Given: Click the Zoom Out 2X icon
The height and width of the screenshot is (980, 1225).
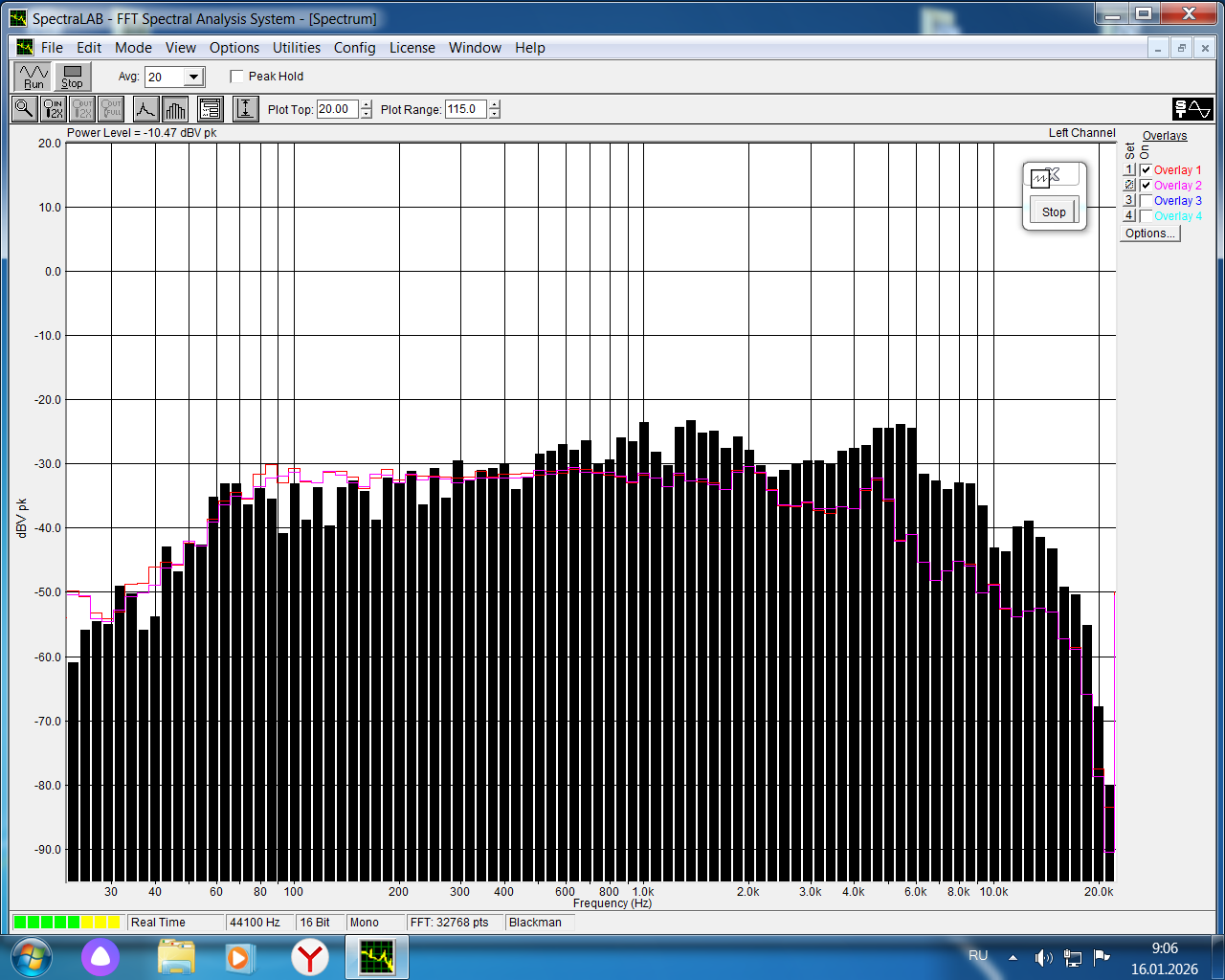Looking at the screenshot, I should click(82, 109).
